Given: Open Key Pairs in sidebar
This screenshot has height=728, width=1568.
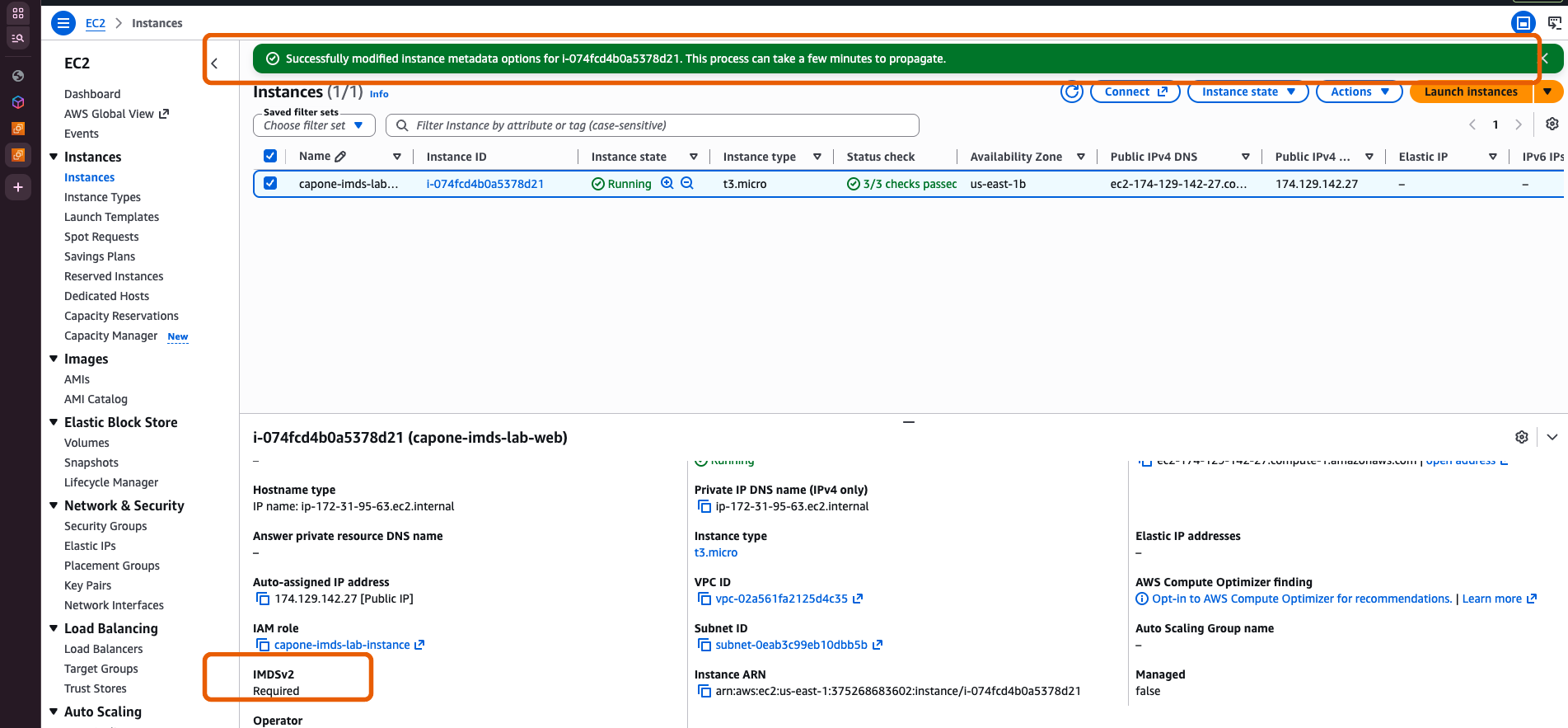Looking at the screenshot, I should [x=87, y=585].
